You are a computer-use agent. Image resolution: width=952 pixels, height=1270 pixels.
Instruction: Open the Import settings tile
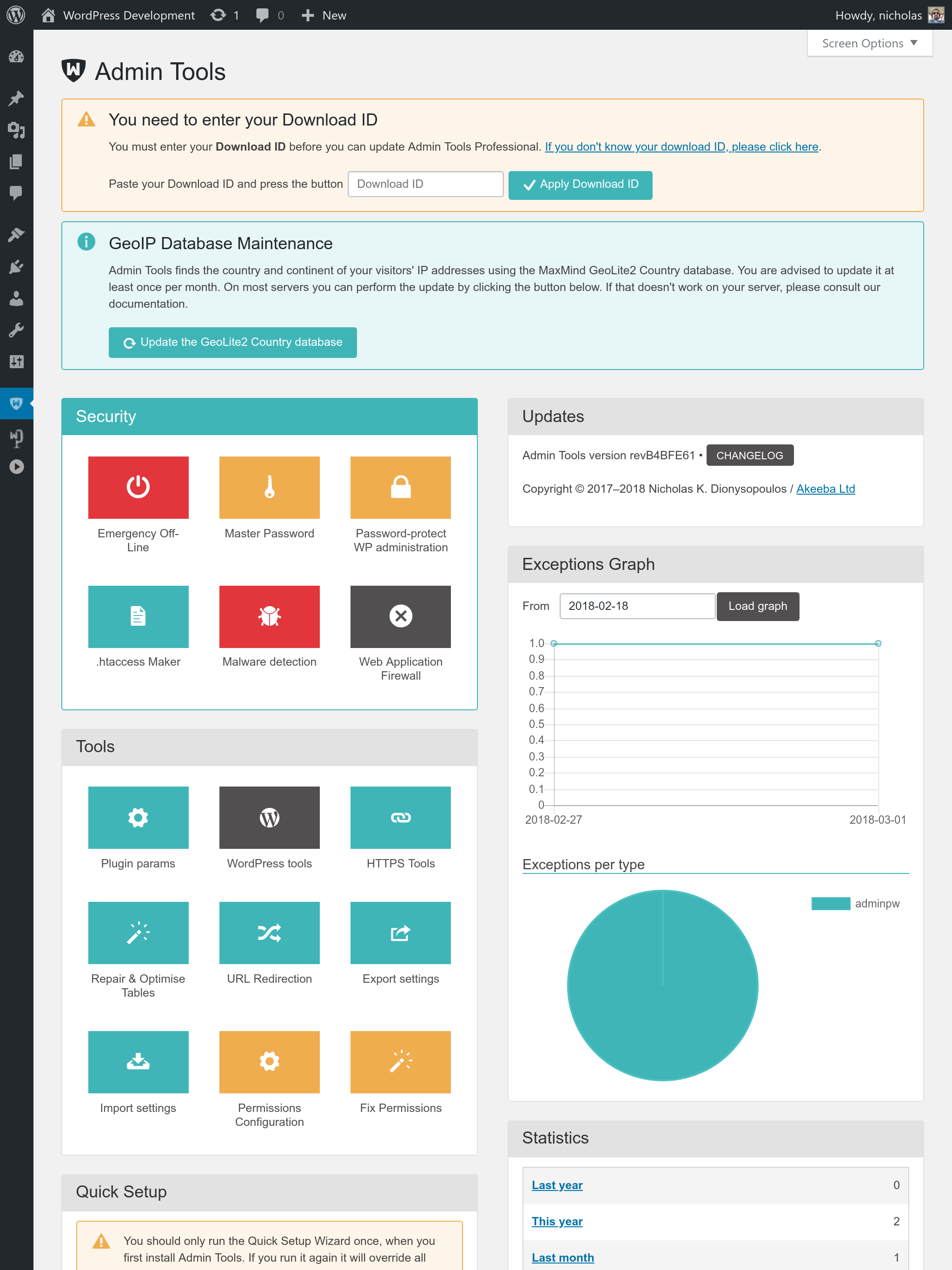tap(138, 1062)
